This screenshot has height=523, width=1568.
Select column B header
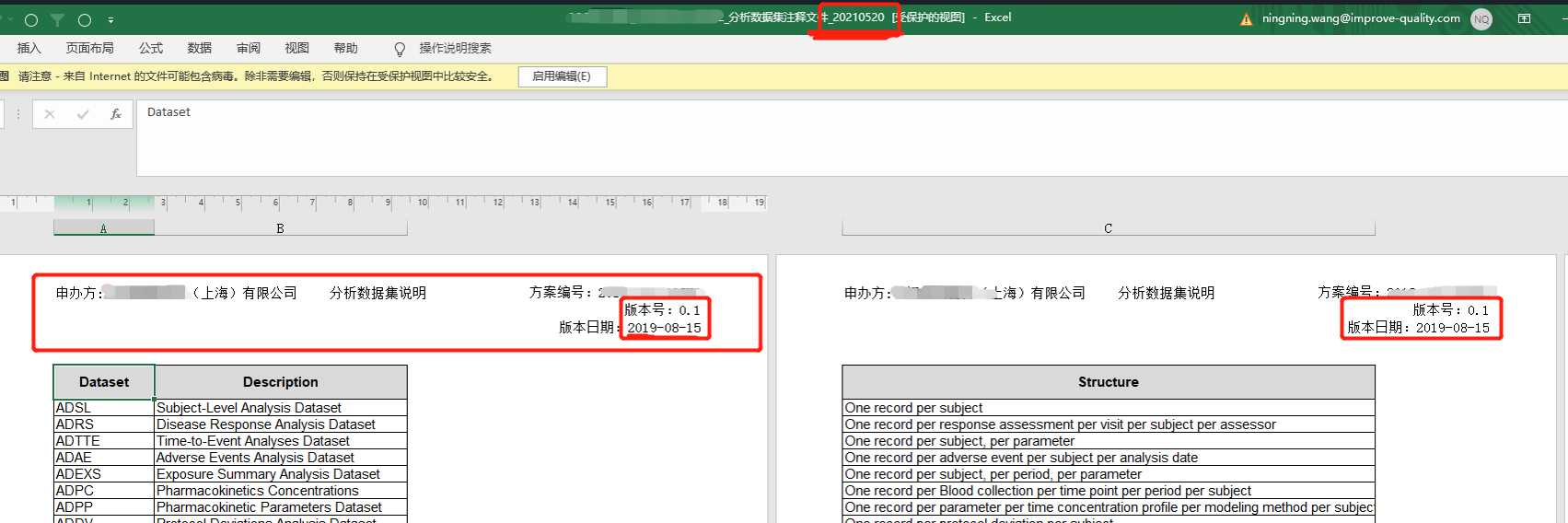pyautogui.click(x=280, y=228)
